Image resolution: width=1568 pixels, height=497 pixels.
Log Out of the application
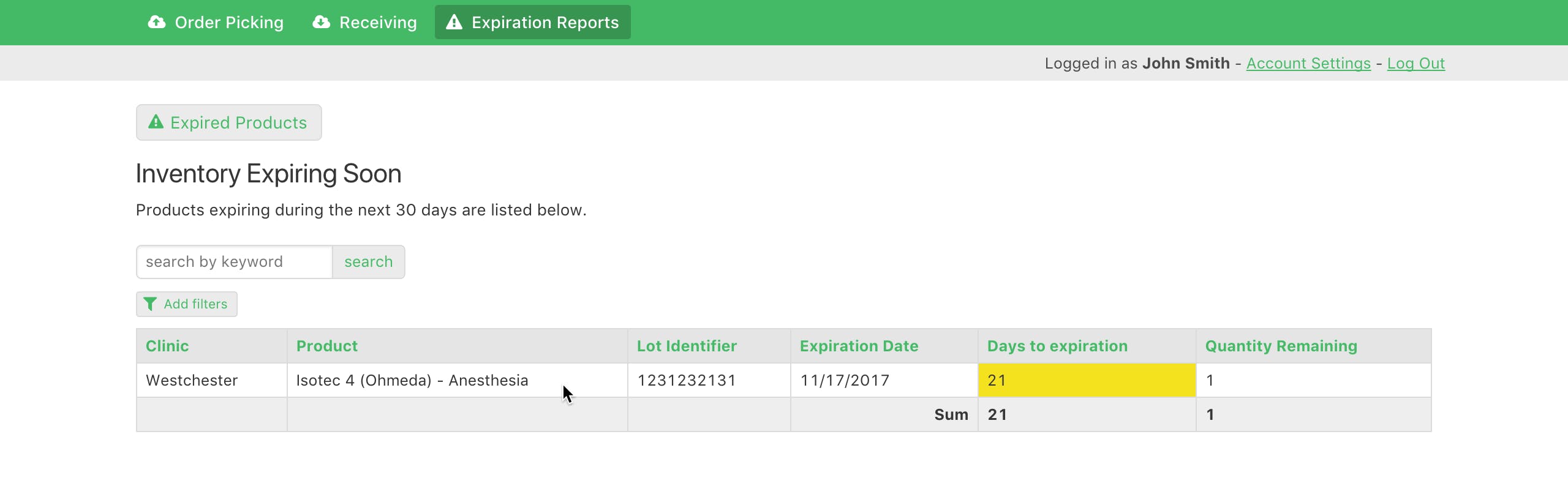tap(1416, 63)
